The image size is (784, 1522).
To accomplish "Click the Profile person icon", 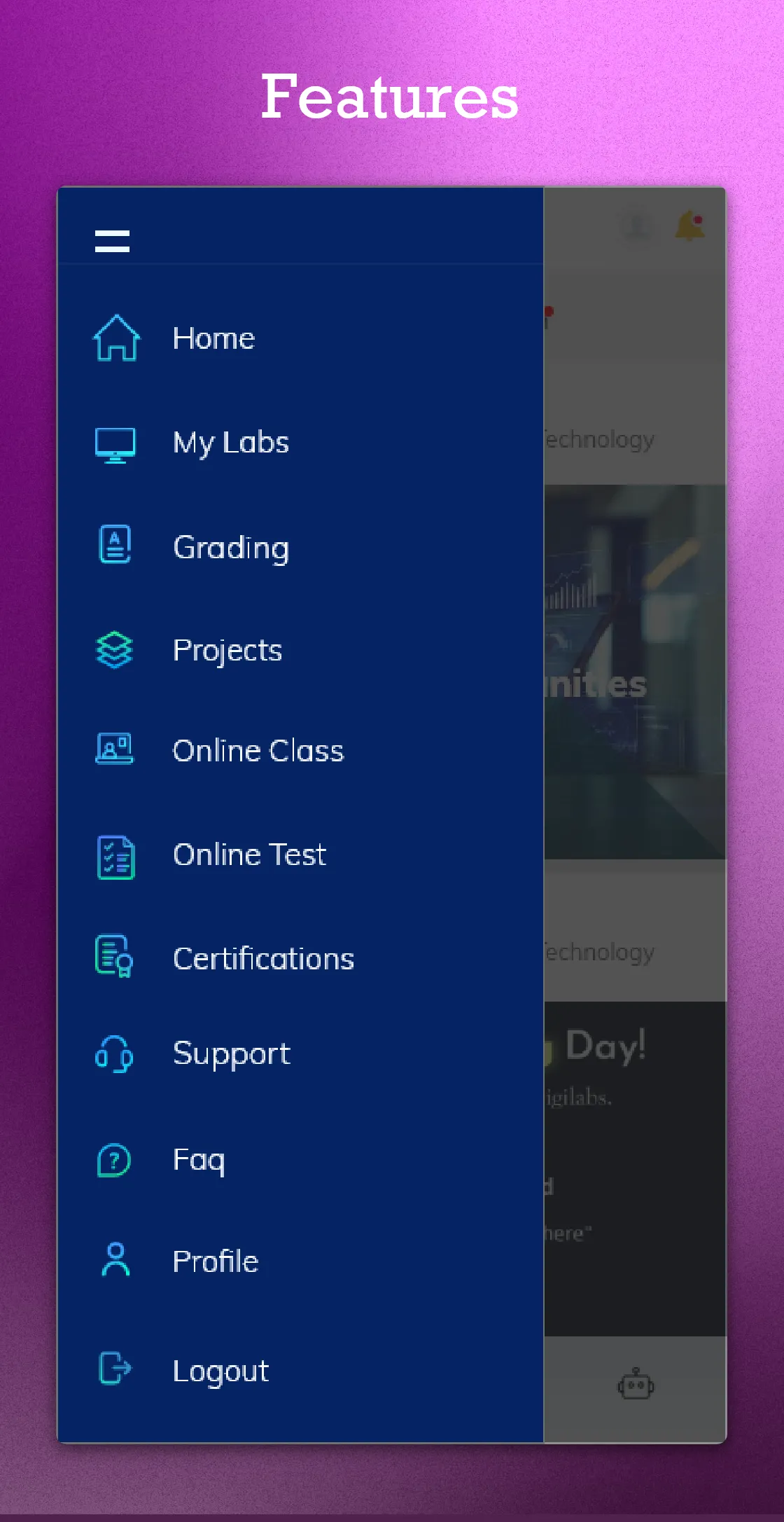I will (x=115, y=1259).
